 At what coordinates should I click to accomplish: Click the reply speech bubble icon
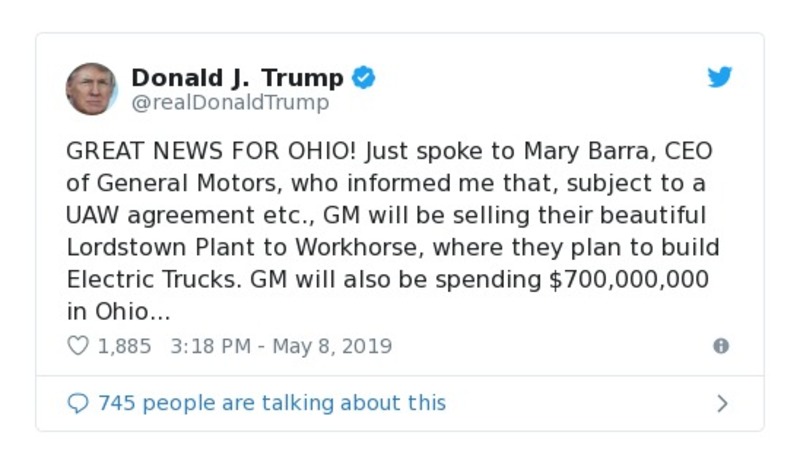pyautogui.click(x=77, y=403)
